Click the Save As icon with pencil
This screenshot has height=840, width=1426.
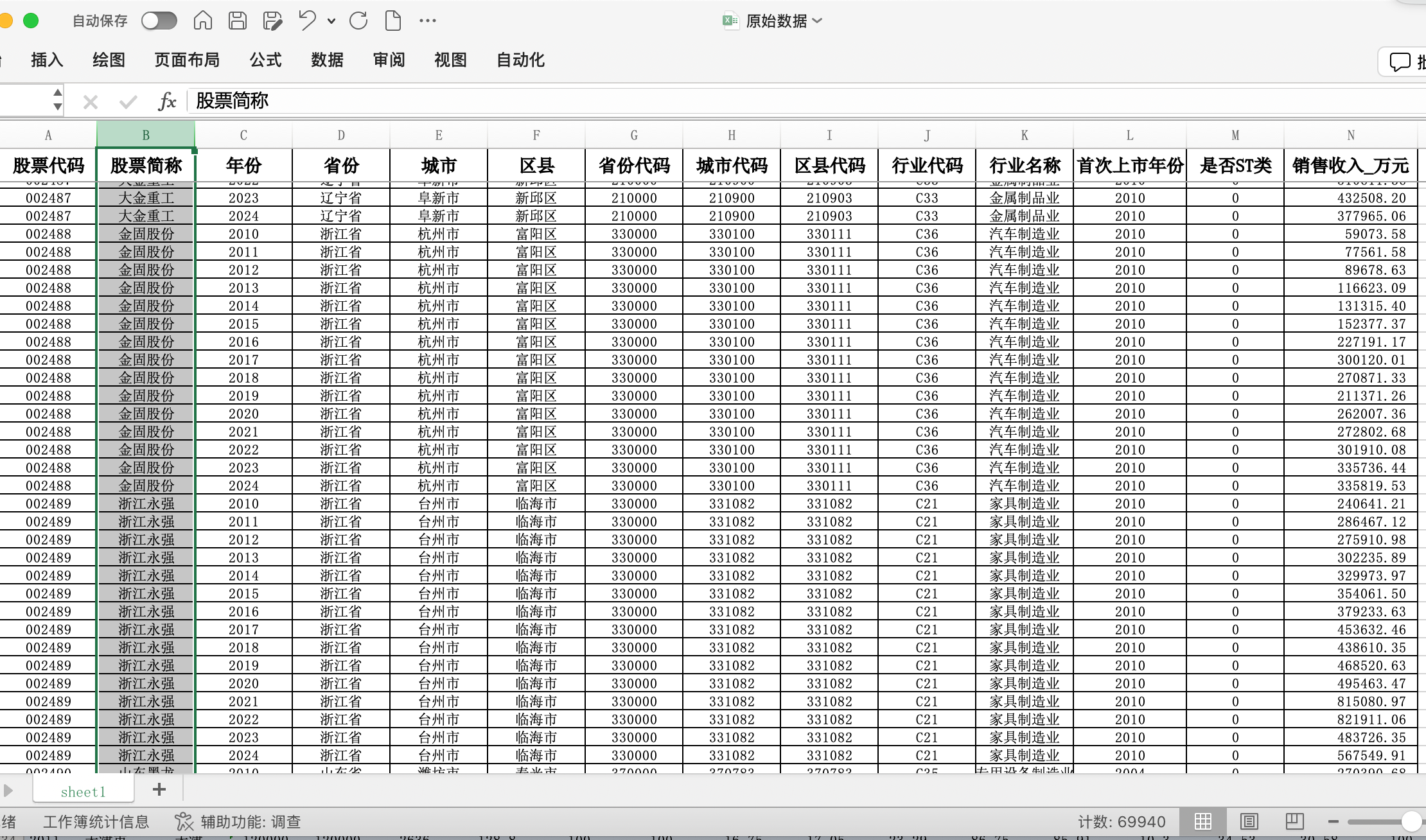[x=272, y=21]
